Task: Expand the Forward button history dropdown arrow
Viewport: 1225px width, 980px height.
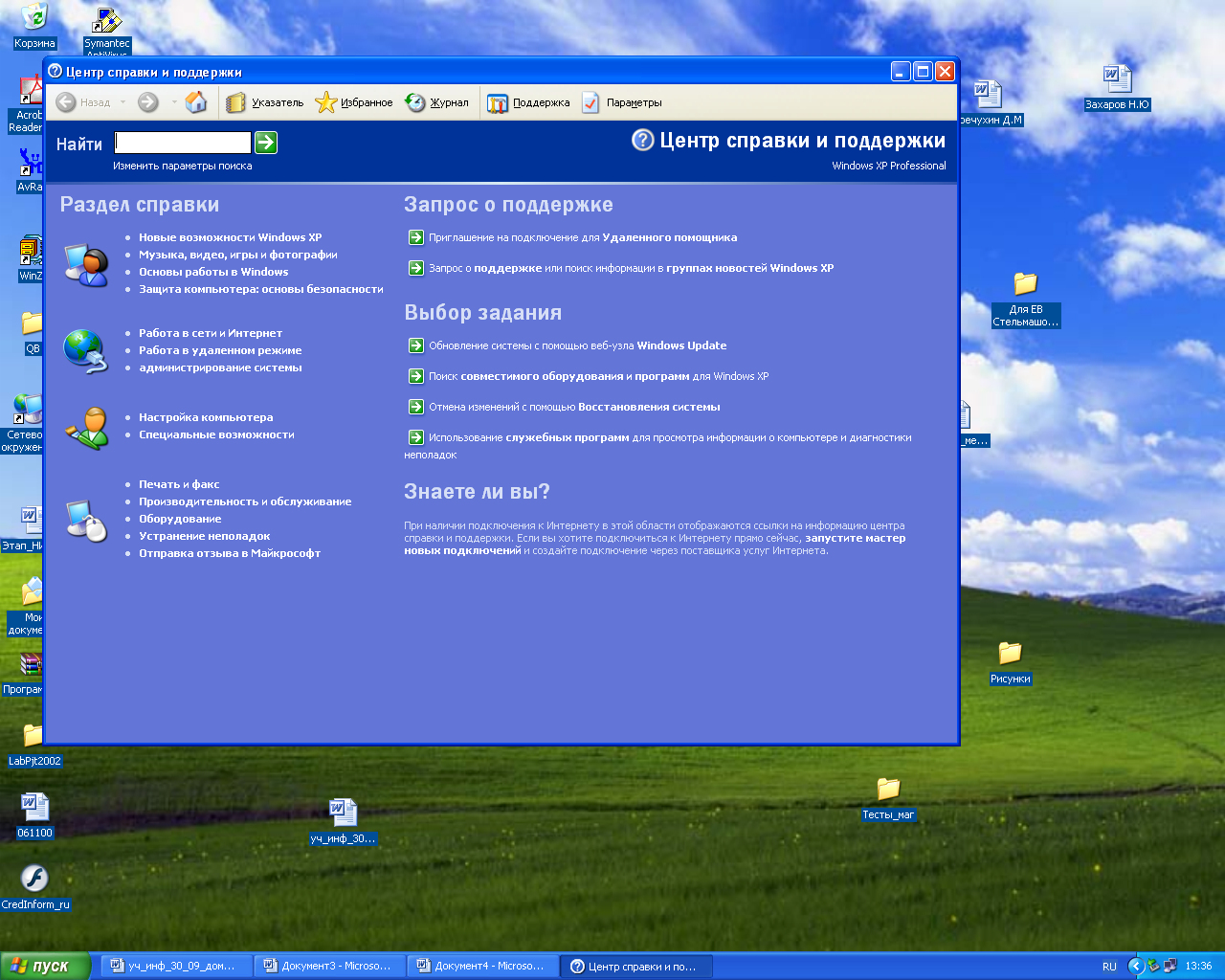Action: 174,102
